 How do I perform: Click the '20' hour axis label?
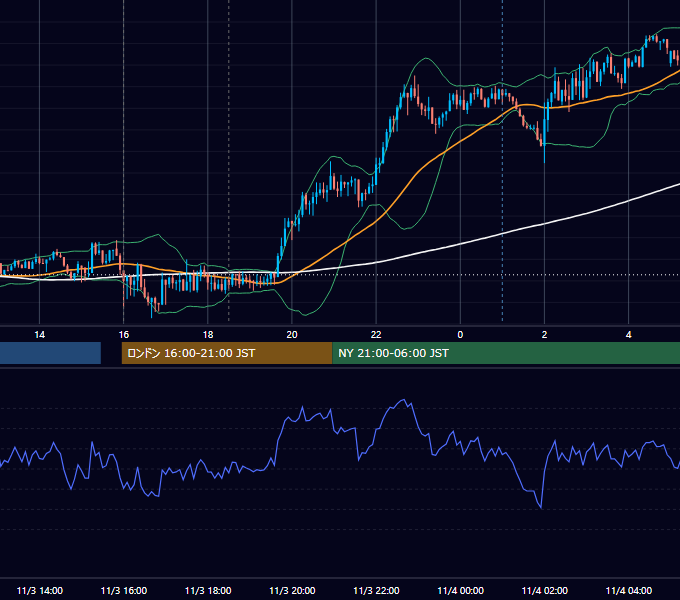[292, 335]
